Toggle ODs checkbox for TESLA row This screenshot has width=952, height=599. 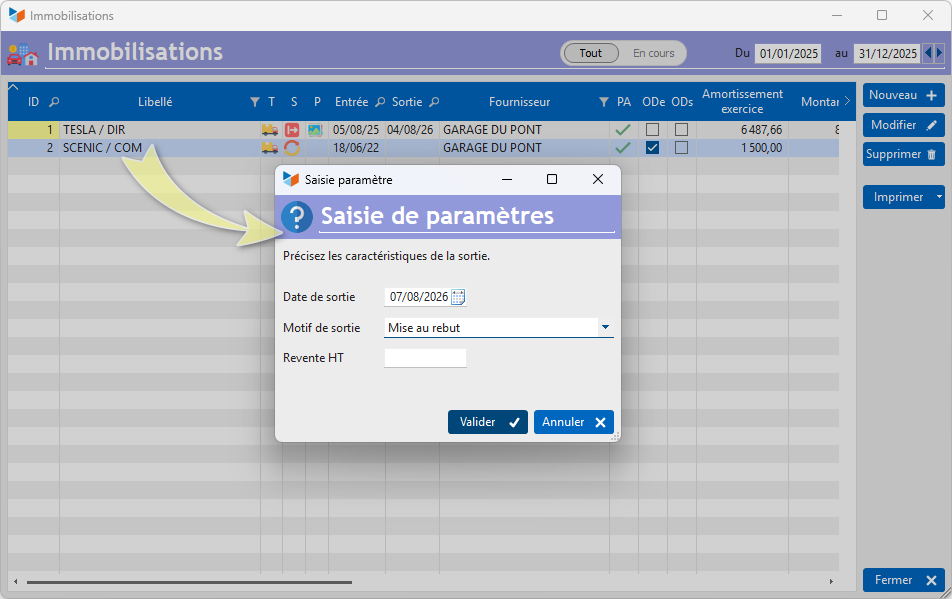[681, 130]
